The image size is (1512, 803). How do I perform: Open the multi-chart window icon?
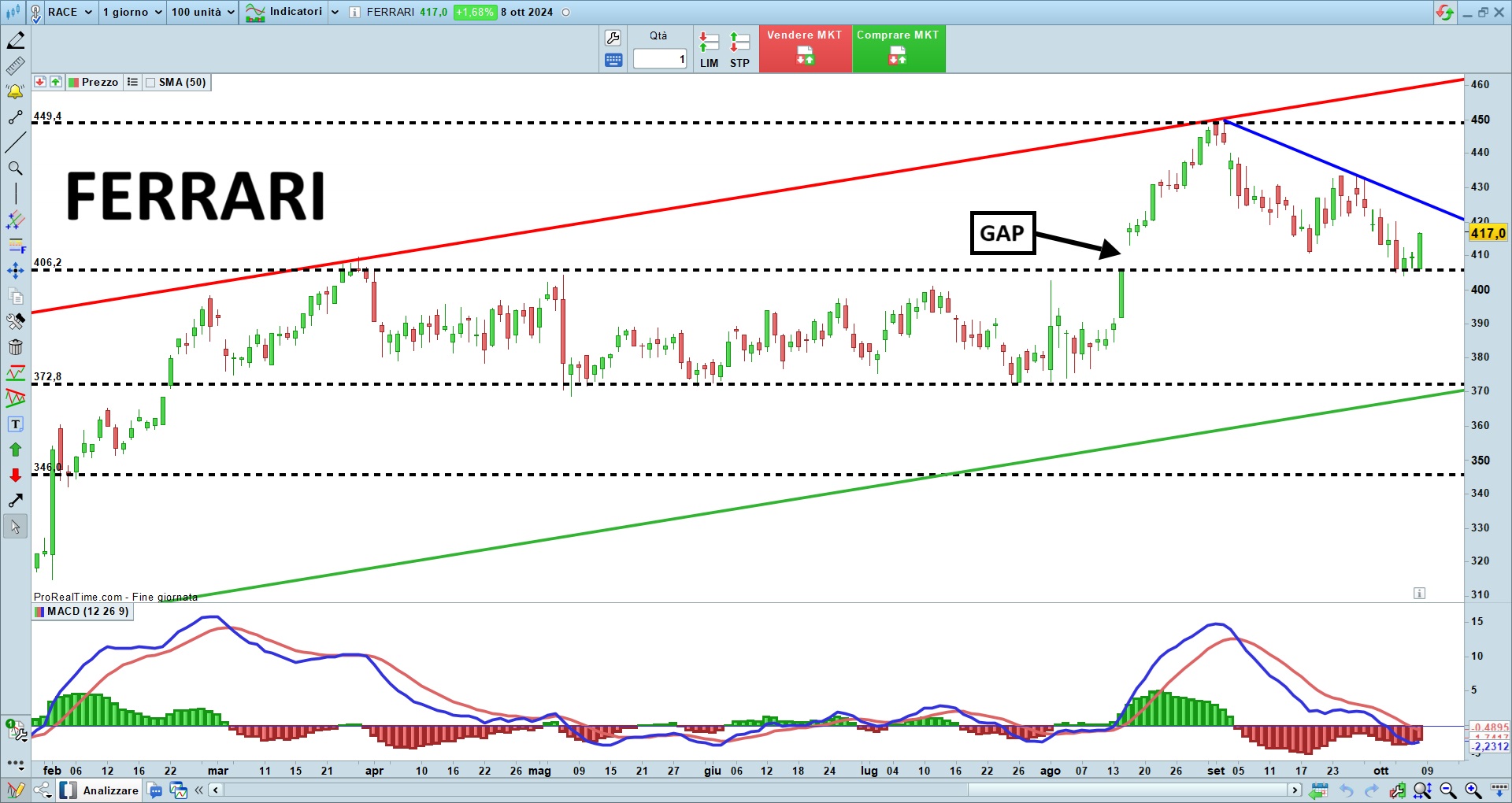tap(179, 790)
